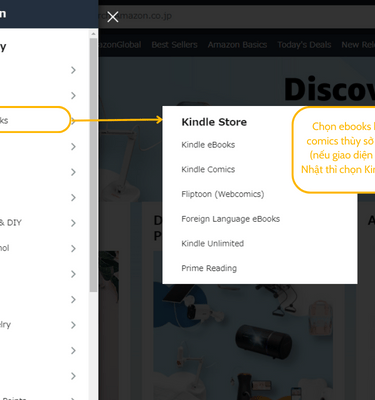The height and width of the screenshot is (400, 375).
Task: Expand the chevron on the row ending 'lry'
Action: pyautogui.click(x=73, y=325)
